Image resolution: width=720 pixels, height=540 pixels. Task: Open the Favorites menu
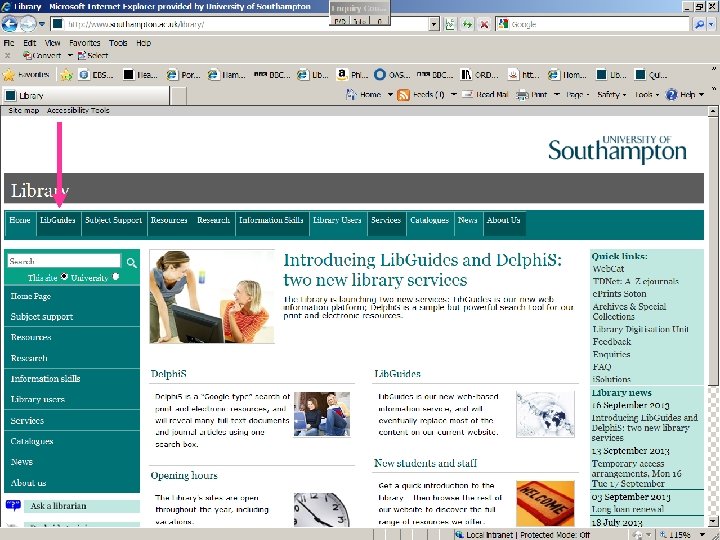tap(84, 43)
